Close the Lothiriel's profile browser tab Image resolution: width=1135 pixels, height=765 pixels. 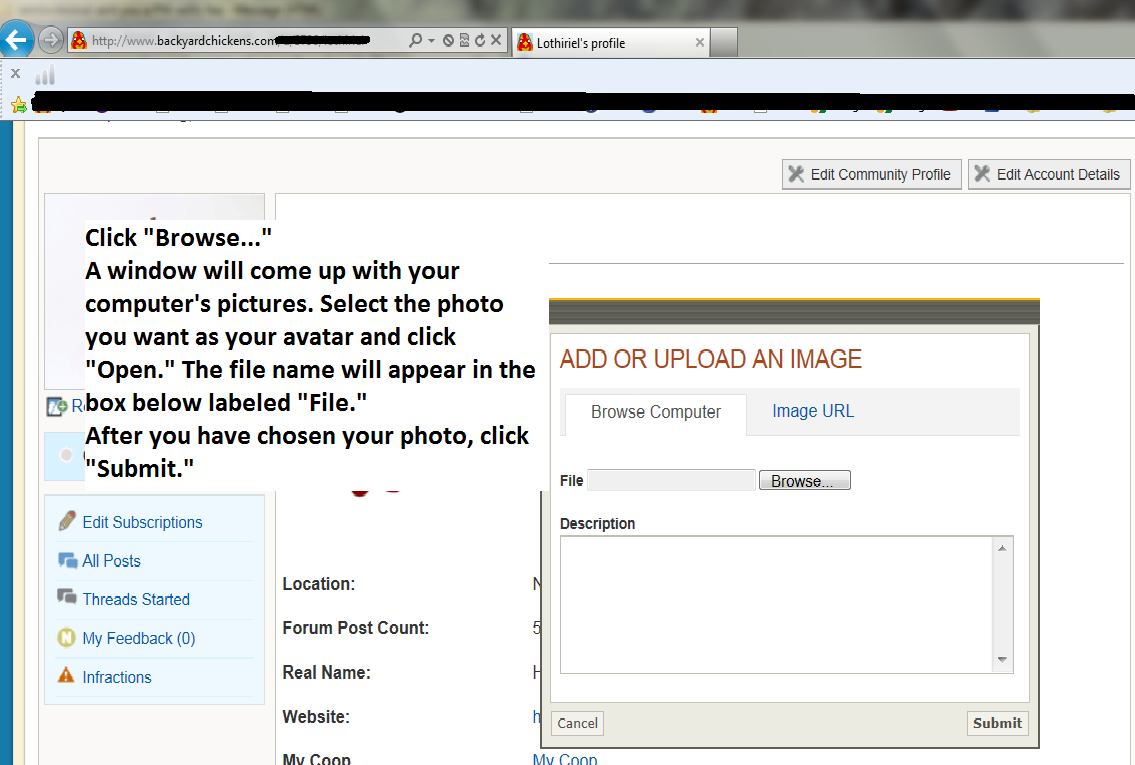click(x=699, y=43)
